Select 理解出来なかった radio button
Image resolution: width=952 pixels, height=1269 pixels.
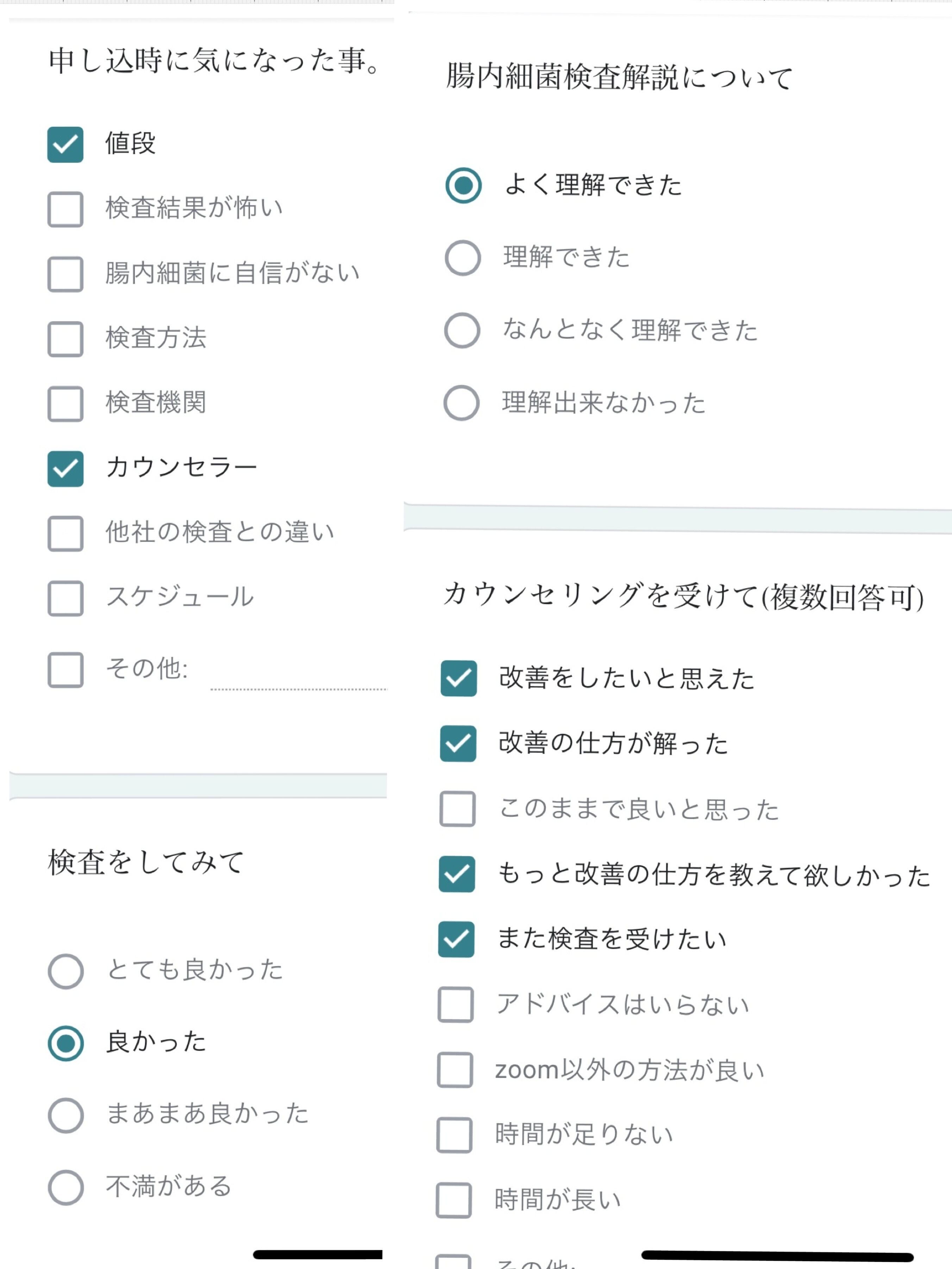461,403
